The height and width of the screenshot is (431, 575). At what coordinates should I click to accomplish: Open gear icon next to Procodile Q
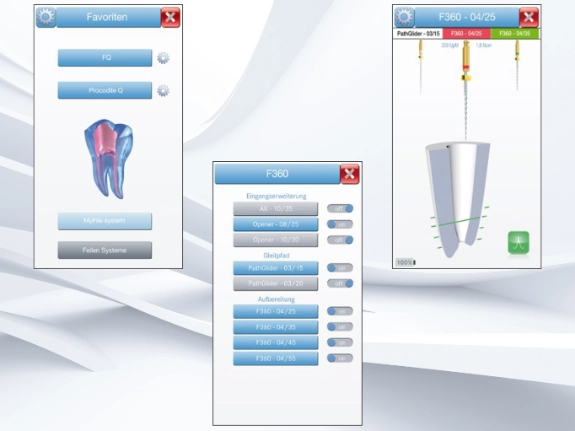(163, 91)
